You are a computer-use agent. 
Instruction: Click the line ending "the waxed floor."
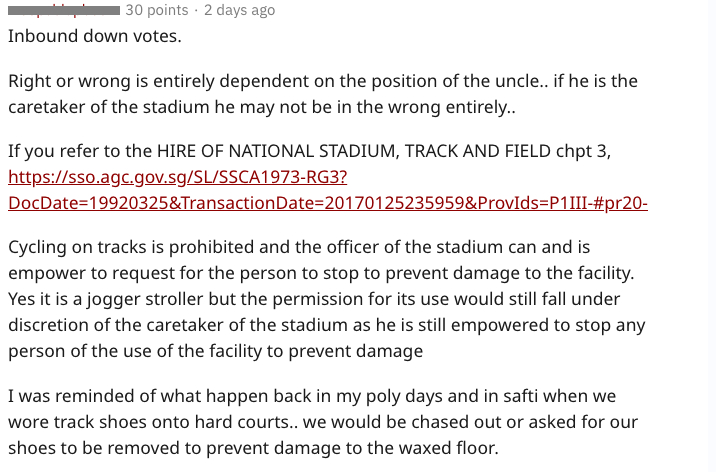(x=253, y=448)
